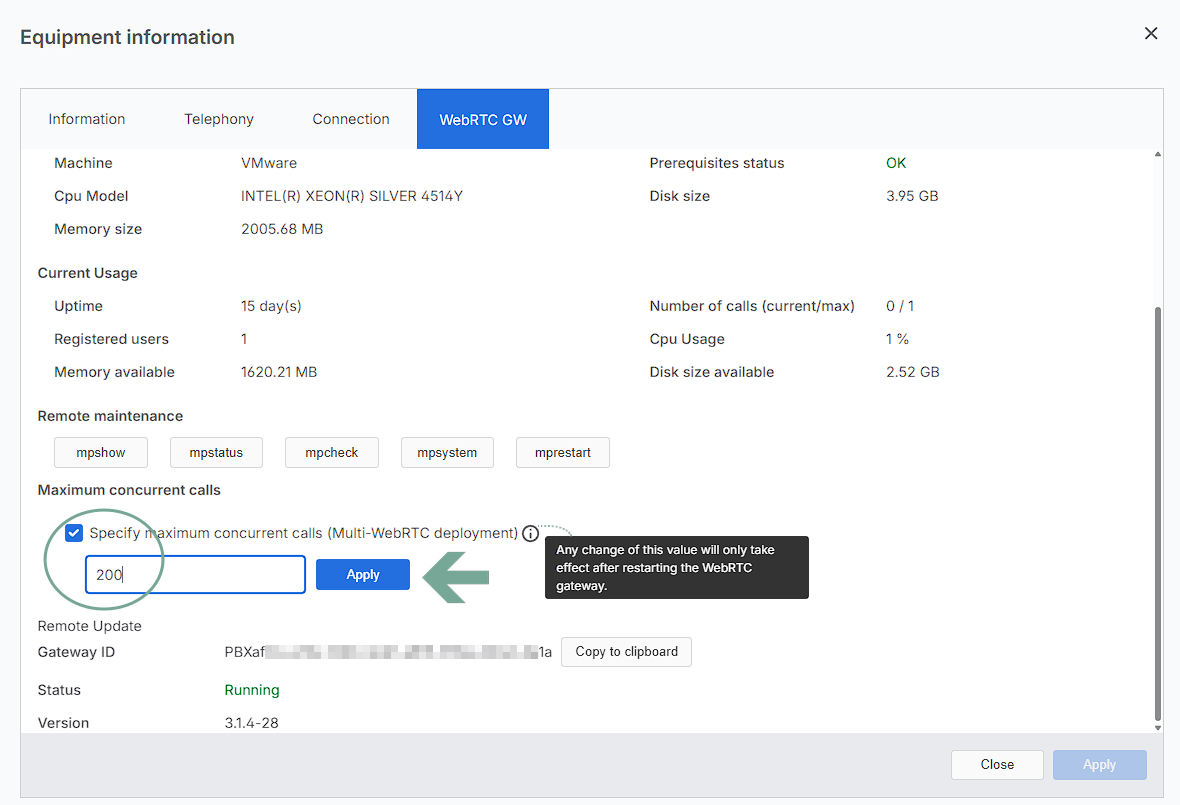The height and width of the screenshot is (805, 1180).
Task: Click the scrollbar down arrow
Action: tap(1157, 727)
